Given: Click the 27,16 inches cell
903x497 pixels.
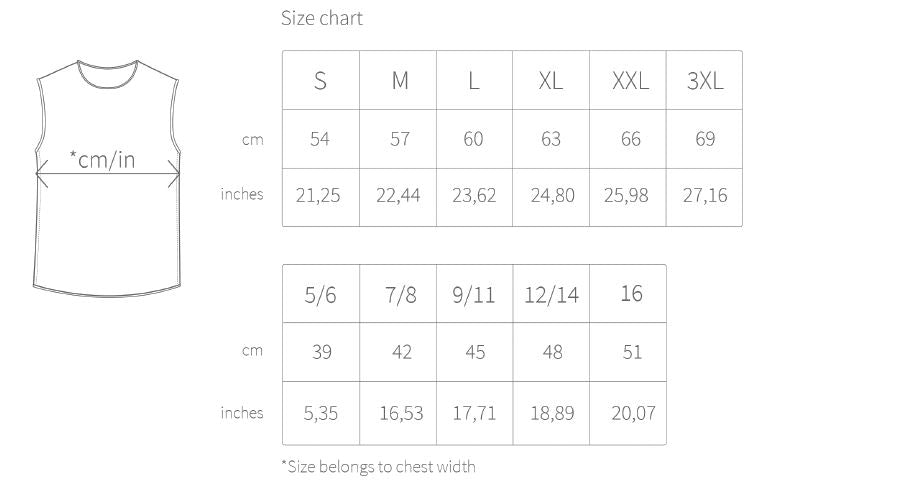Looking at the screenshot, I should click(x=705, y=195).
